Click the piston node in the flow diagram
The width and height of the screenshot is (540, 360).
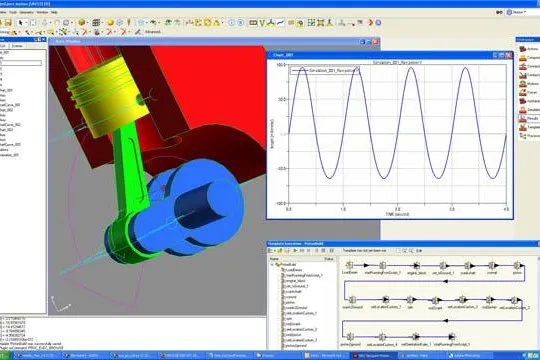[517, 265]
